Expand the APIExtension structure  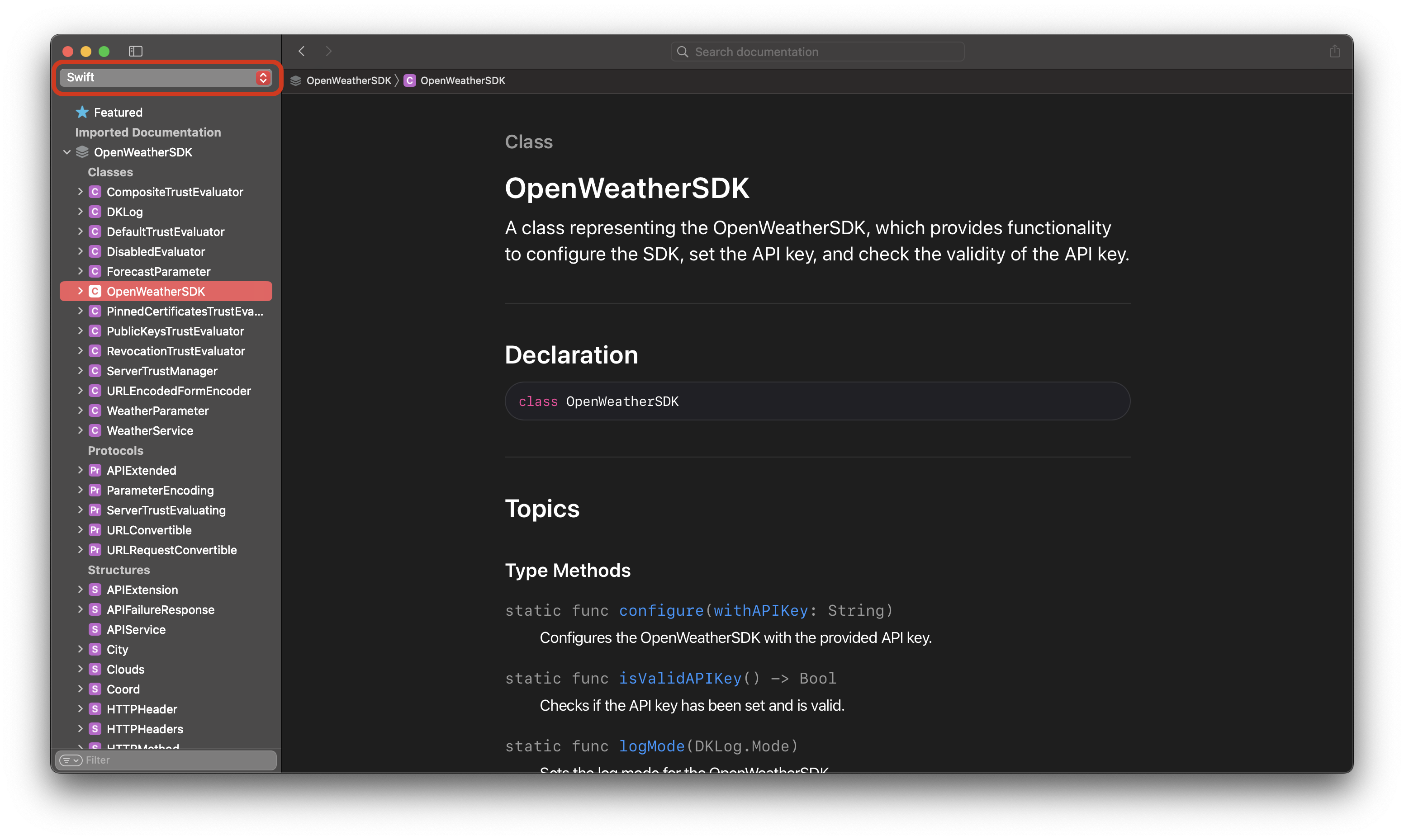coord(80,589)
